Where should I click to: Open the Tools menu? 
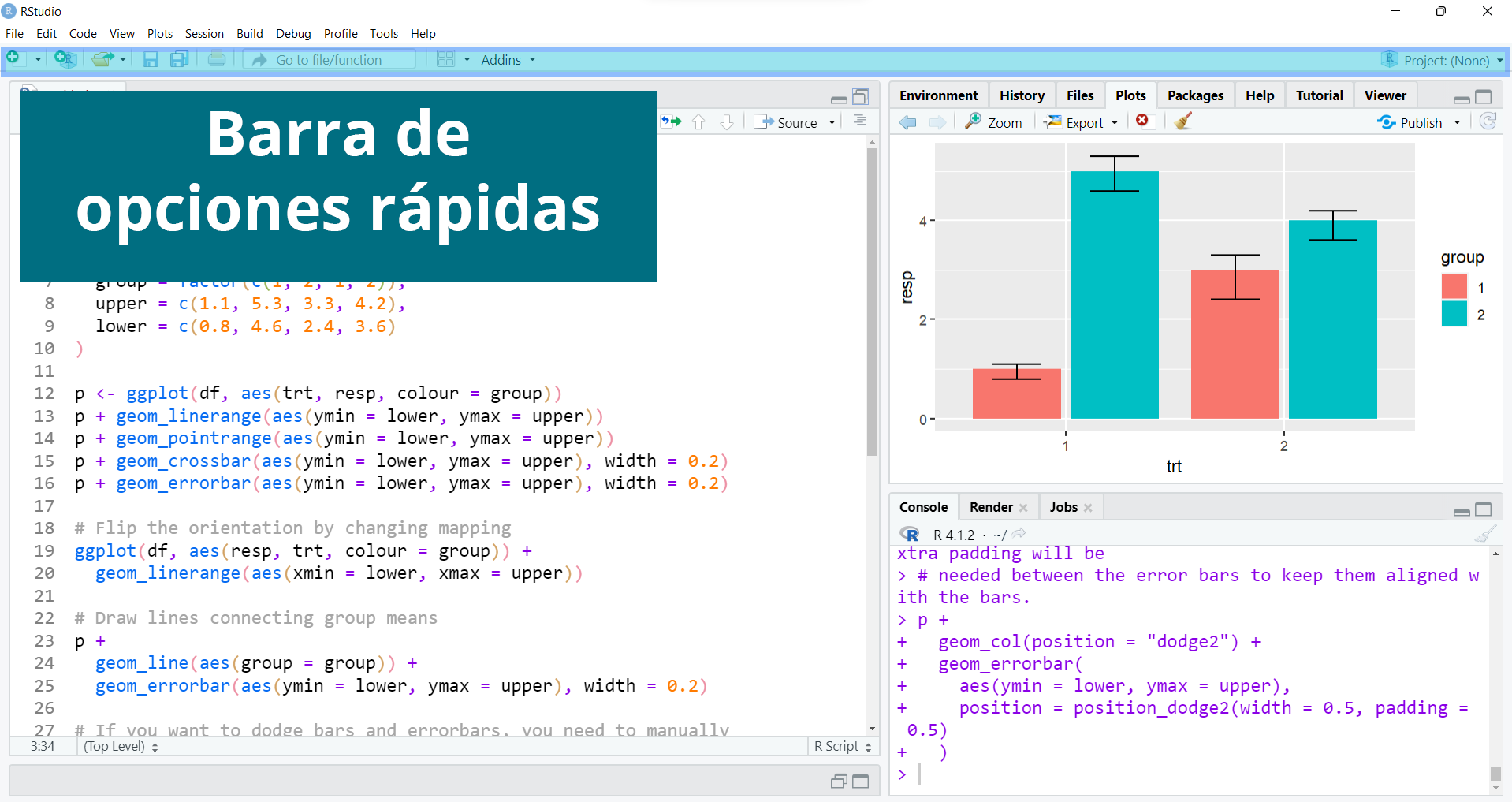coord(384,34)
